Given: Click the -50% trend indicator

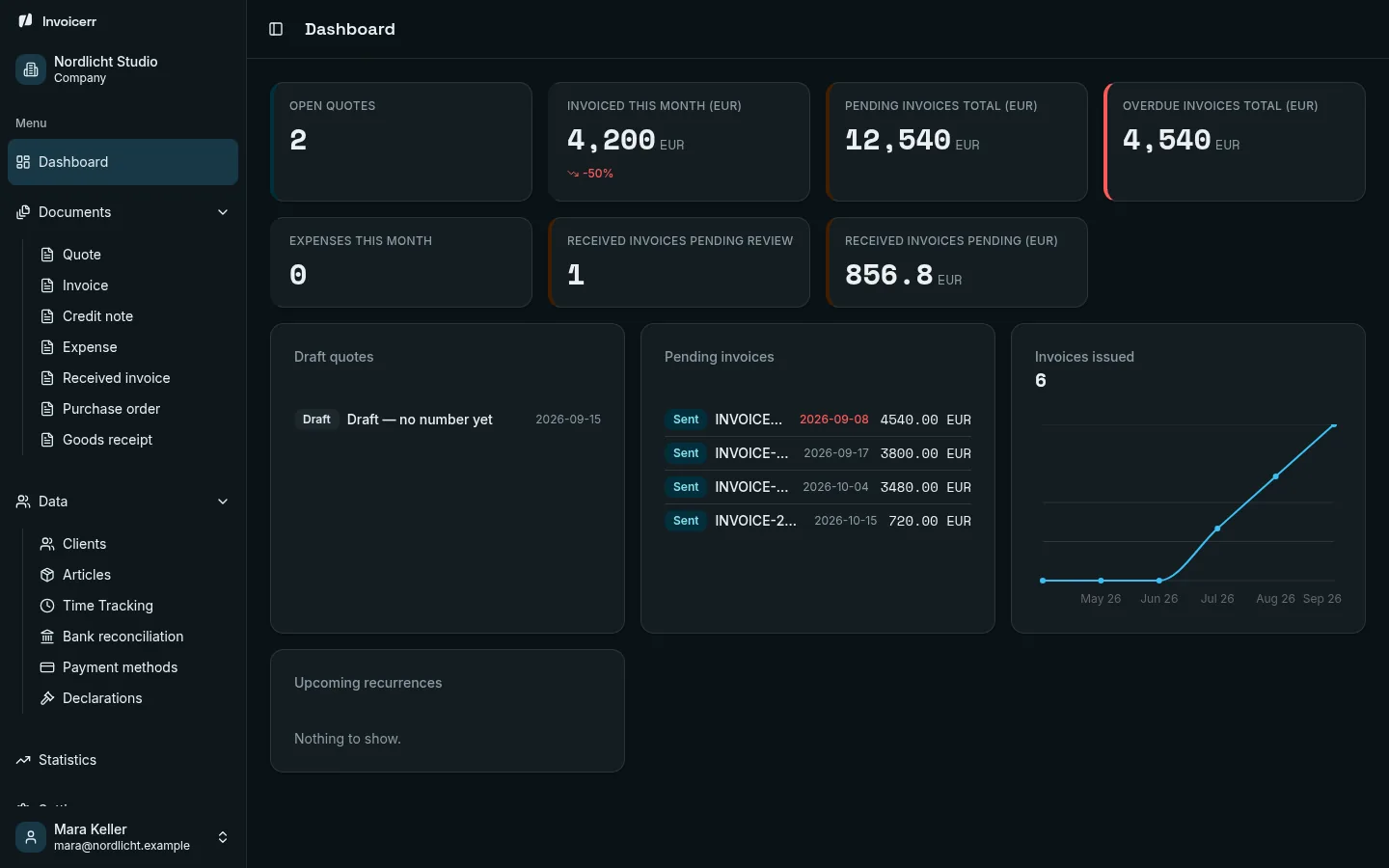Looking at the screenshot, I should pyautogui.click(x=590, y=174).
